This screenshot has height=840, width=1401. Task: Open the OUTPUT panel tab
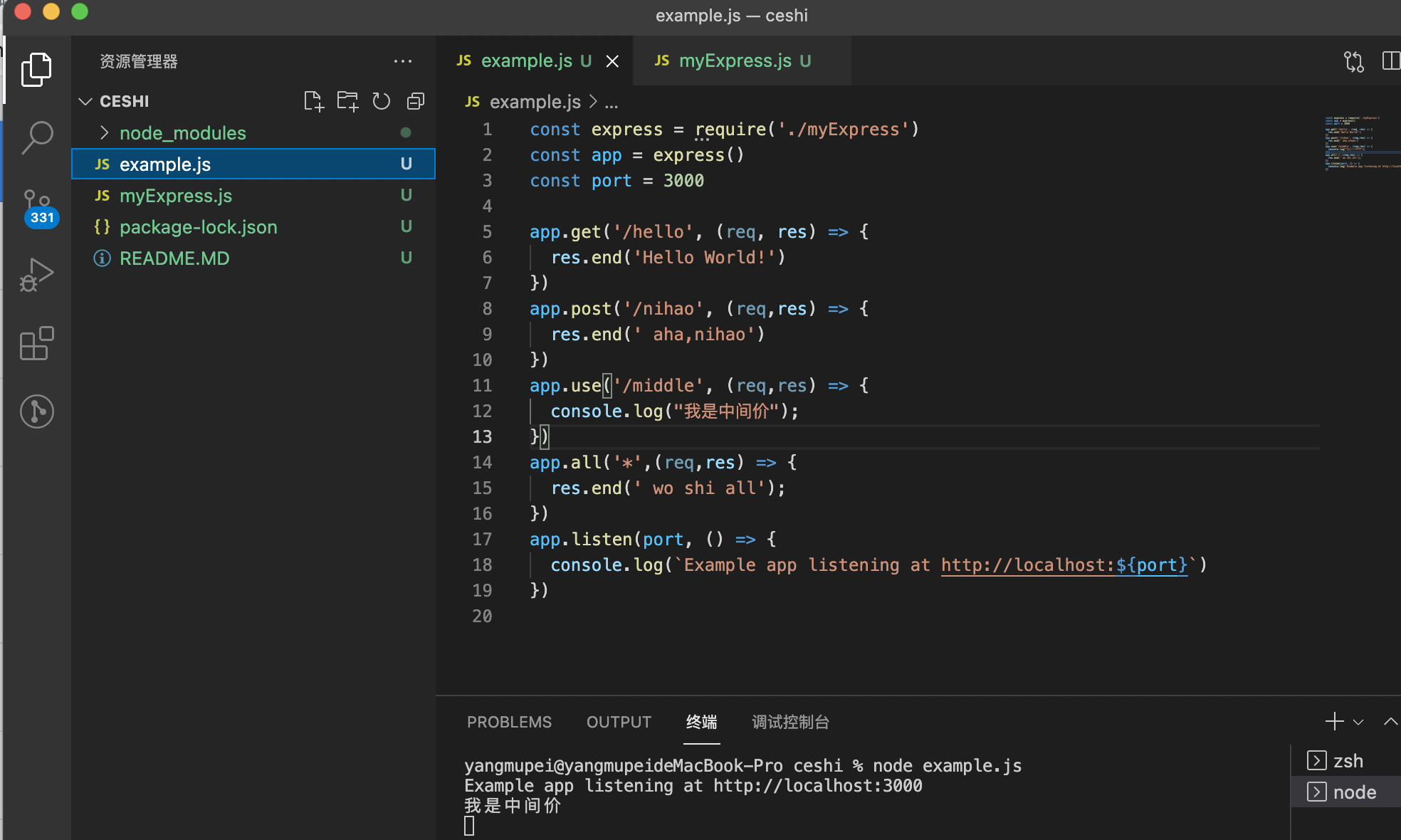(x=619, y=722)
